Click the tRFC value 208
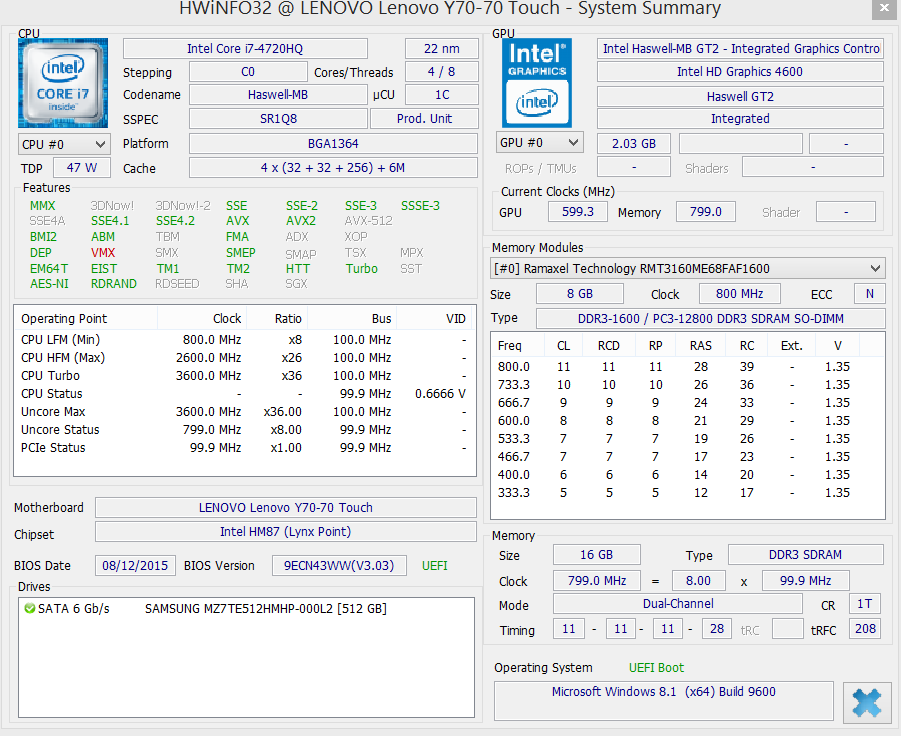This screenshot has width=901, height=736. [865, 629]
